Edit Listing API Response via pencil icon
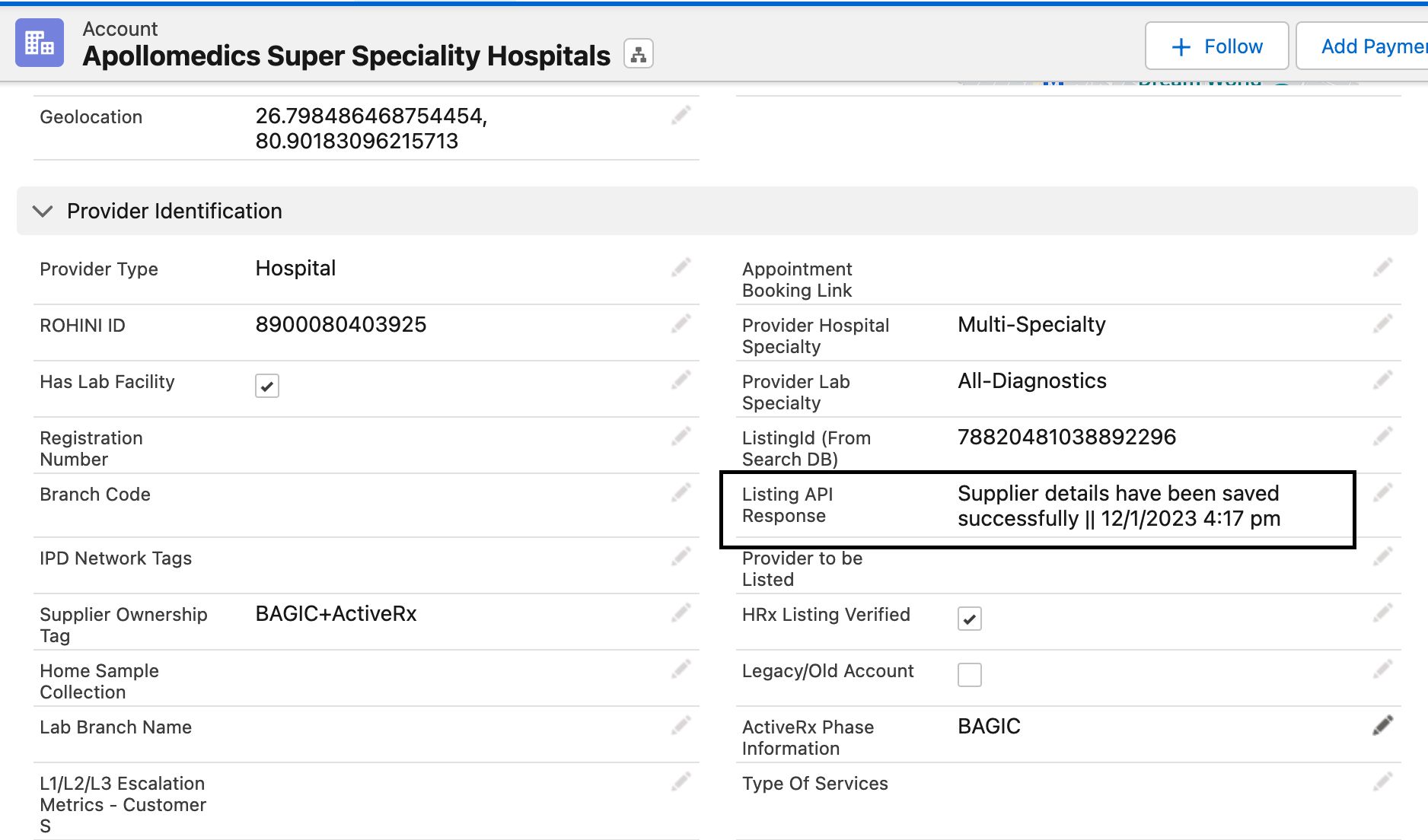This screenshot has width=1428, height=840. point(1382,493)
